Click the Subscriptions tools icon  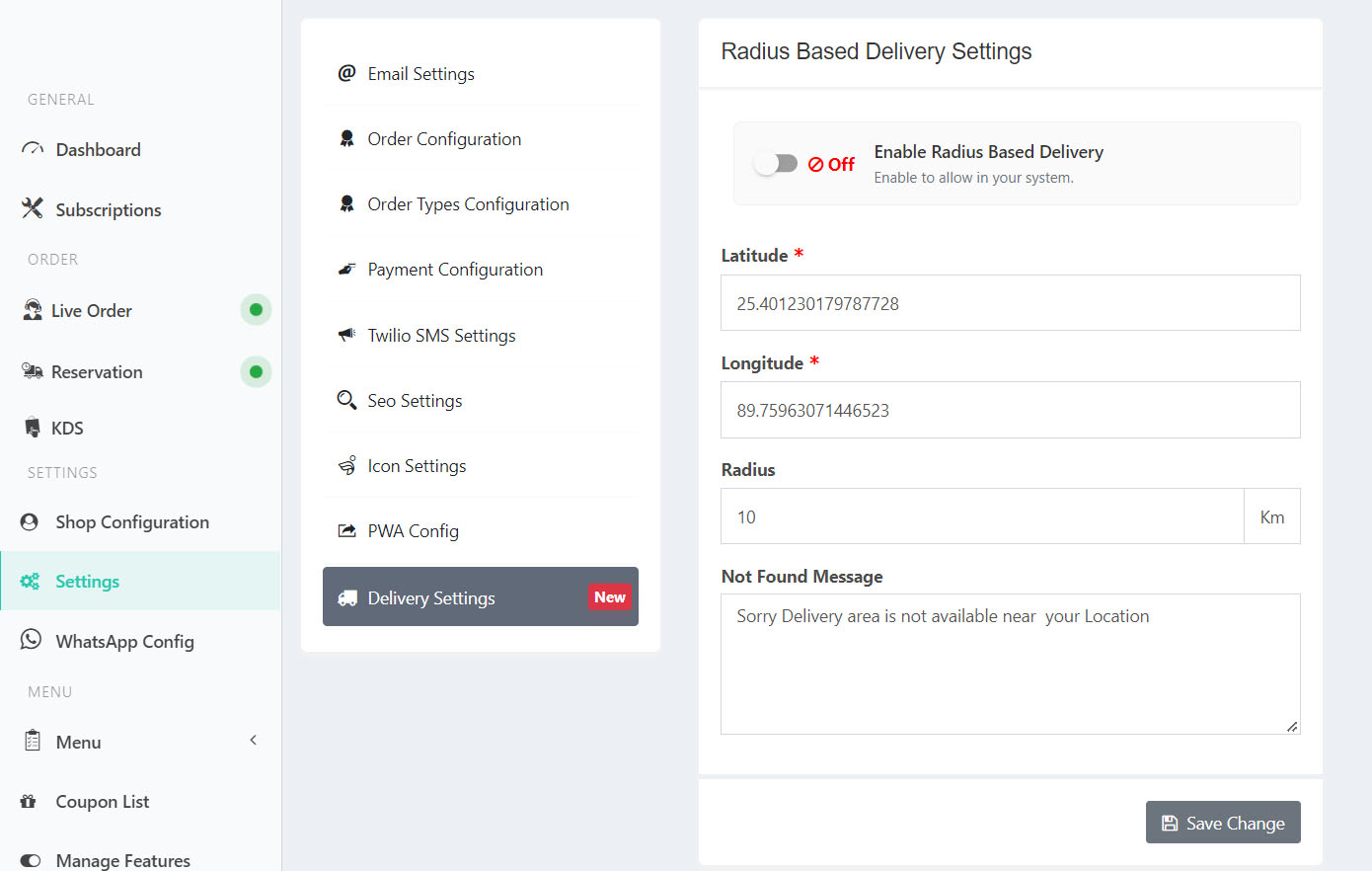33,208
